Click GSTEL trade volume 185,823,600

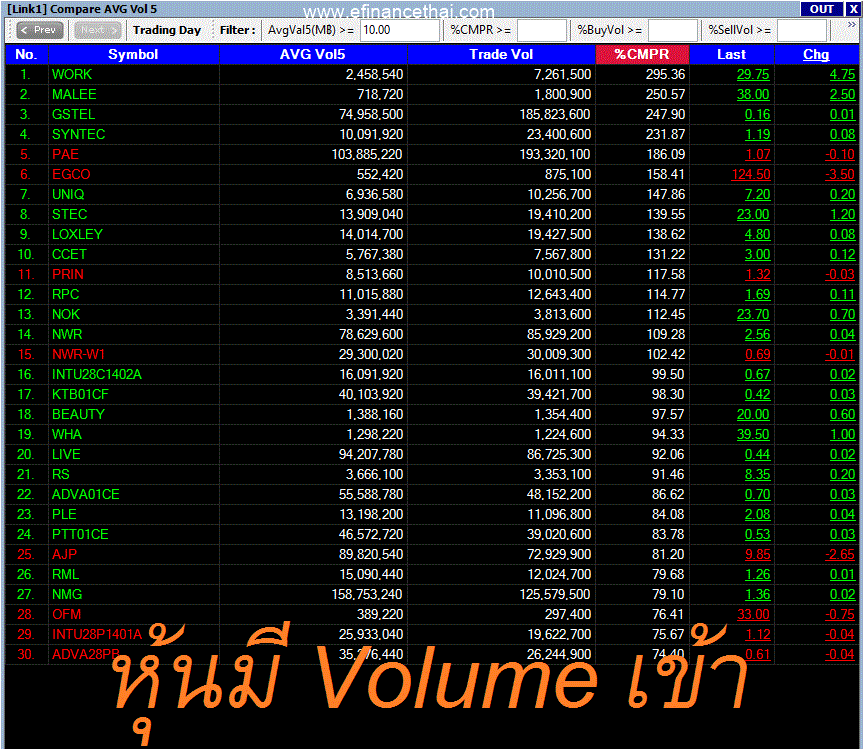coord(555,114)
